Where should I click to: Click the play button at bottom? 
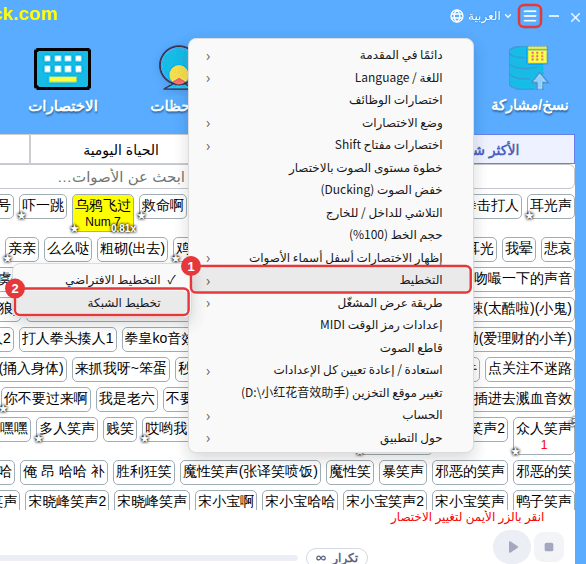pos(512,547)
